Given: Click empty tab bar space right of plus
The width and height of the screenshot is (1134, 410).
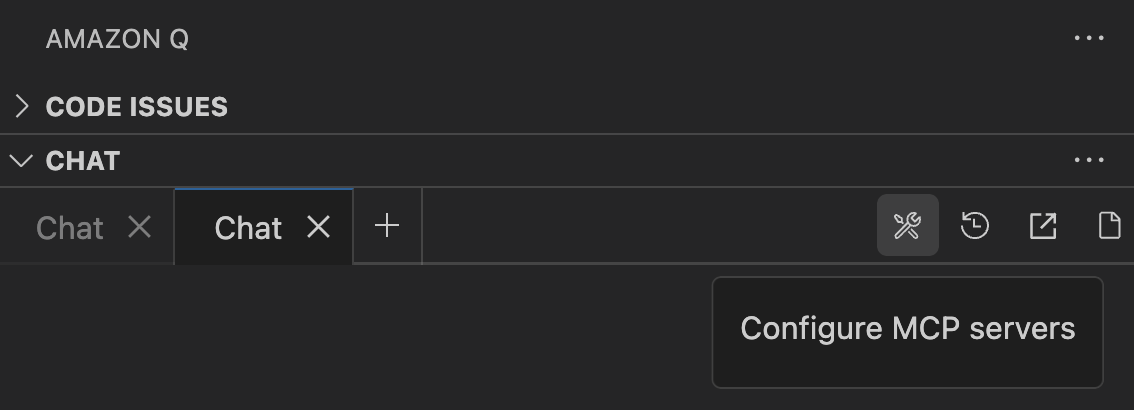Looking at the screenshot, I should (647, 226).
